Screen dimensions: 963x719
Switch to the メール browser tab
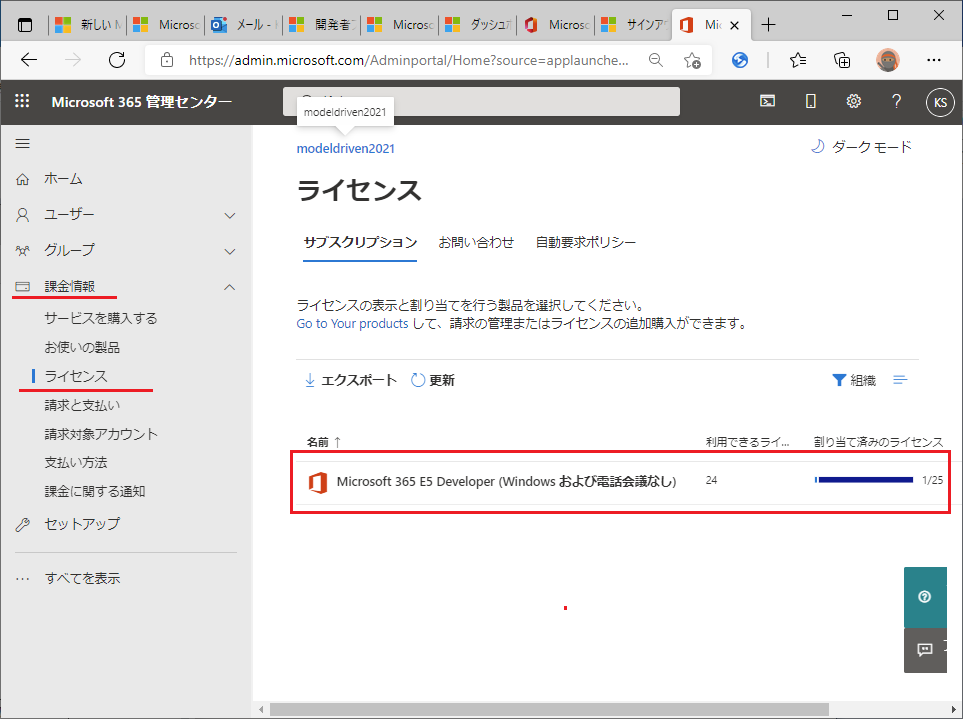tap(244, 25)
